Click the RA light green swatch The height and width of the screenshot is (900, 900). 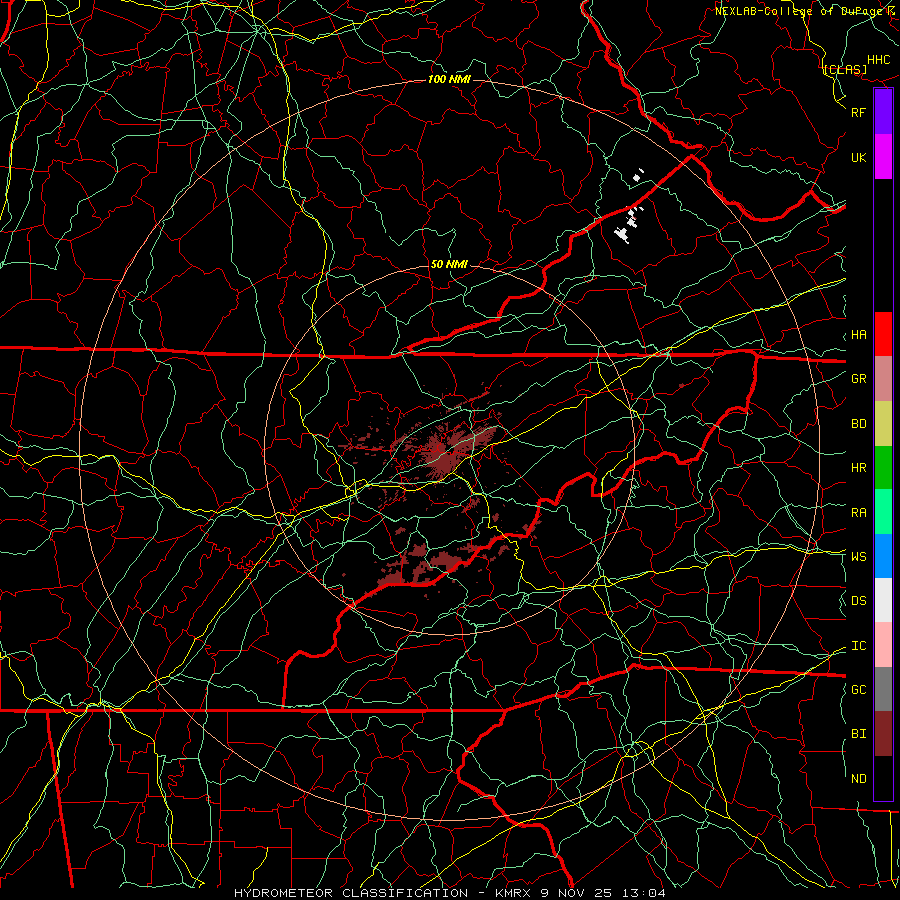[883, 512]
